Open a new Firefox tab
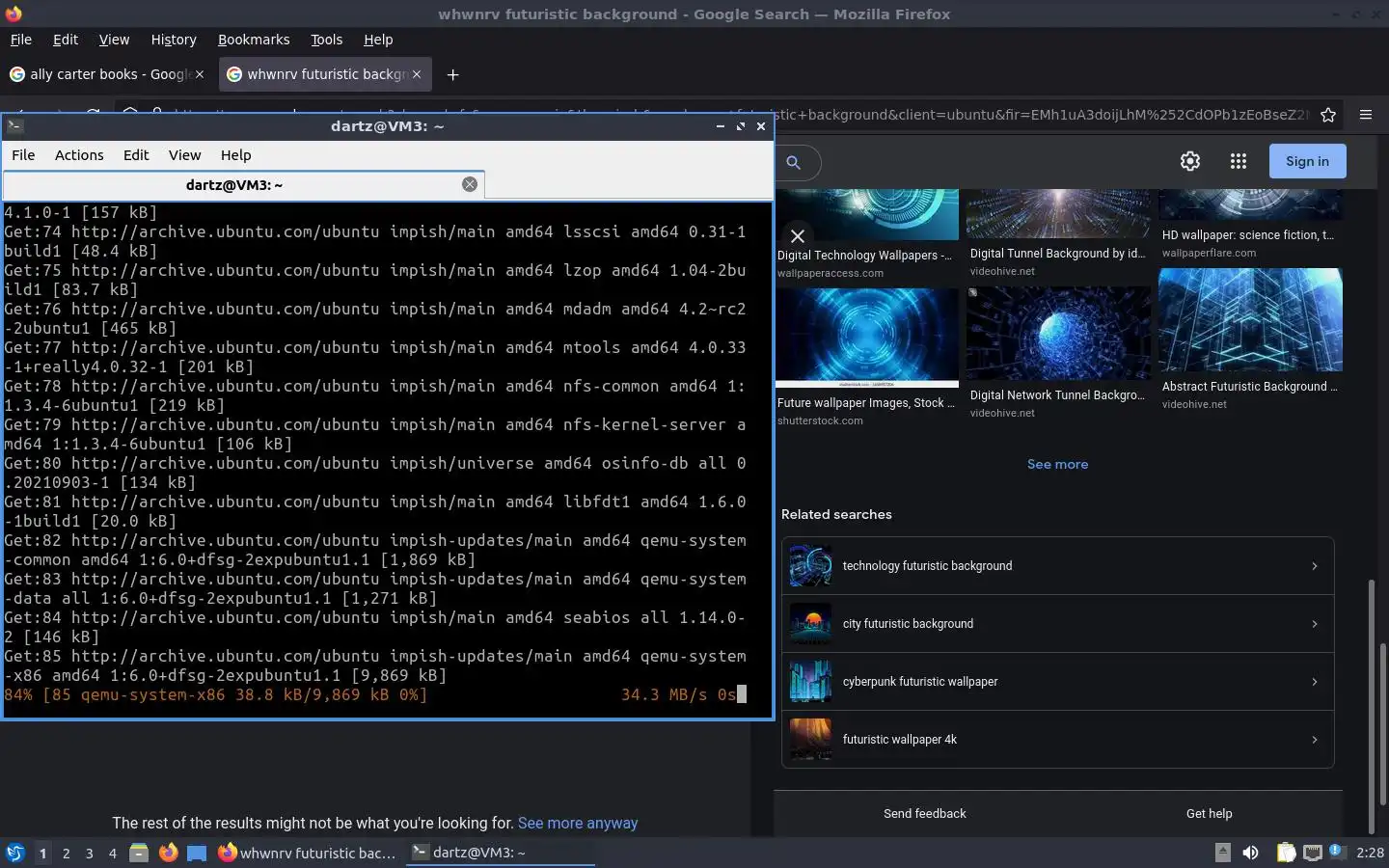Screen dimensions: 1389x868 point(452,74)
